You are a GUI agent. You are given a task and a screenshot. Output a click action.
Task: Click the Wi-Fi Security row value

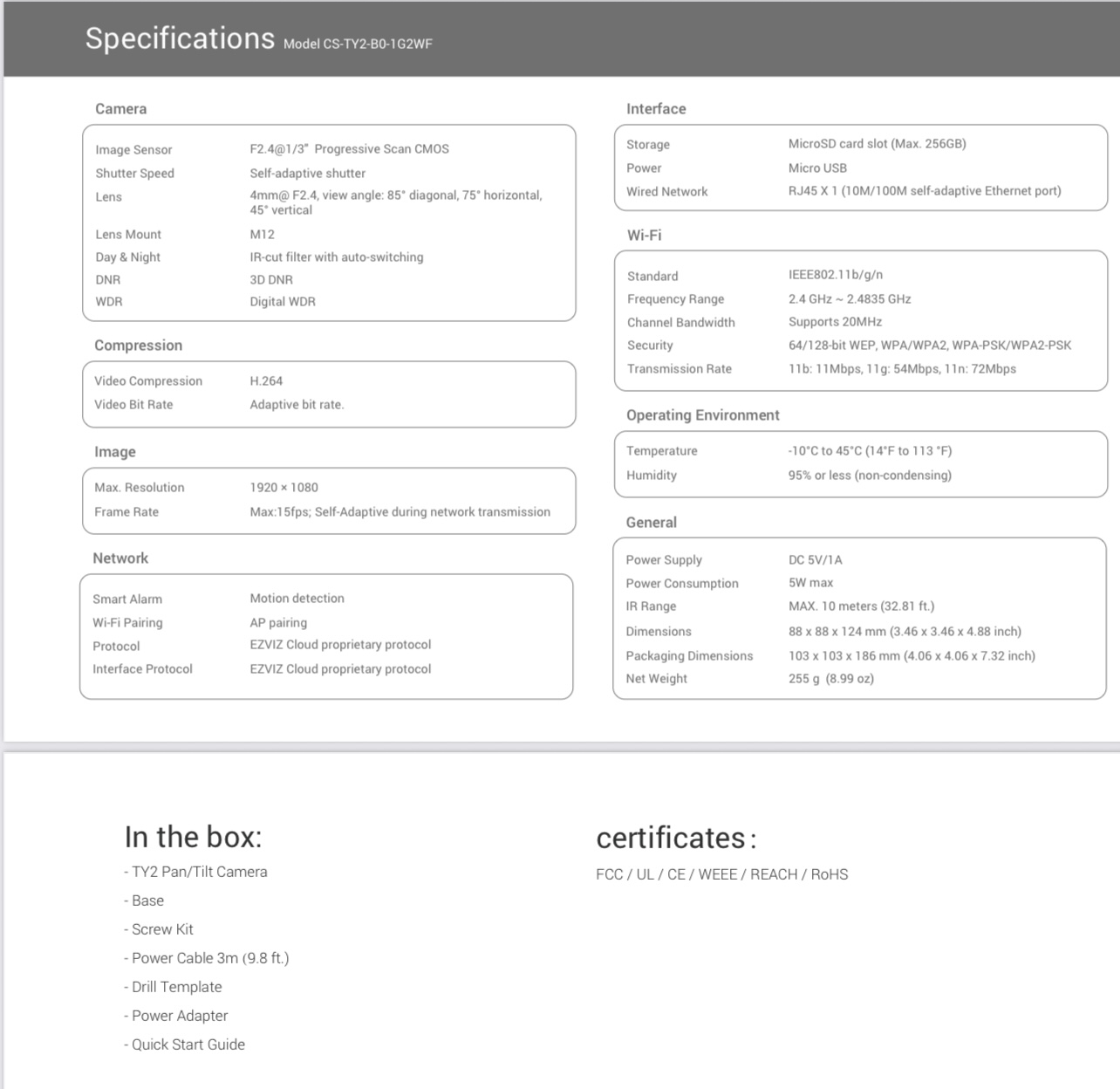(x=930, y=346)
